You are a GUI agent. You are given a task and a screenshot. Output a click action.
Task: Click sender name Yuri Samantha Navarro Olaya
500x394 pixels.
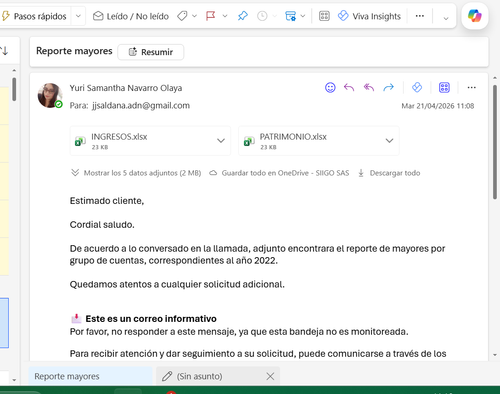click(x=126, y=88)
